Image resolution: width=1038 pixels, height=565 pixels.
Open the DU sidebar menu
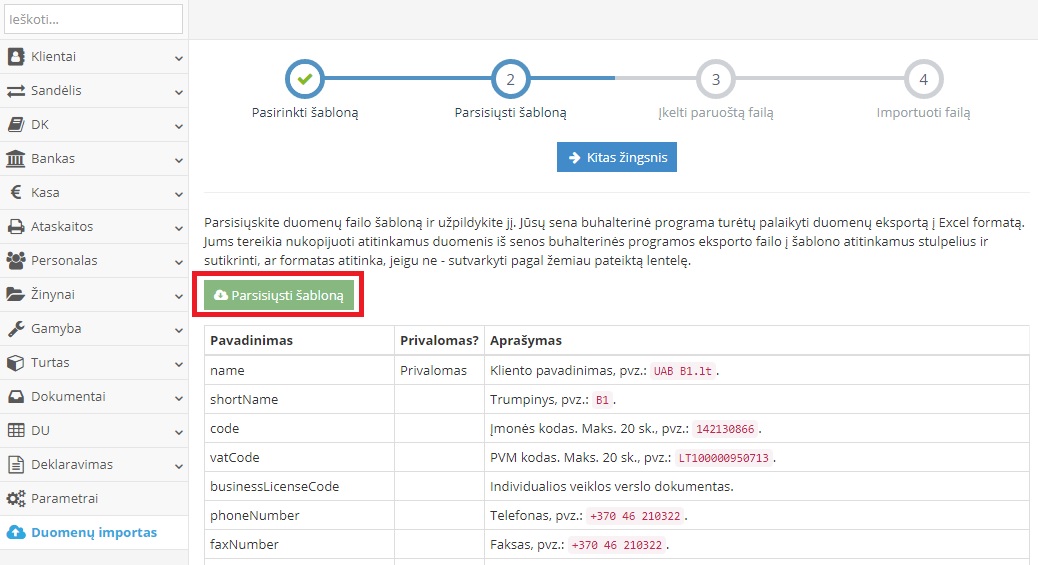pyautogui.click(x=40, y=431)
